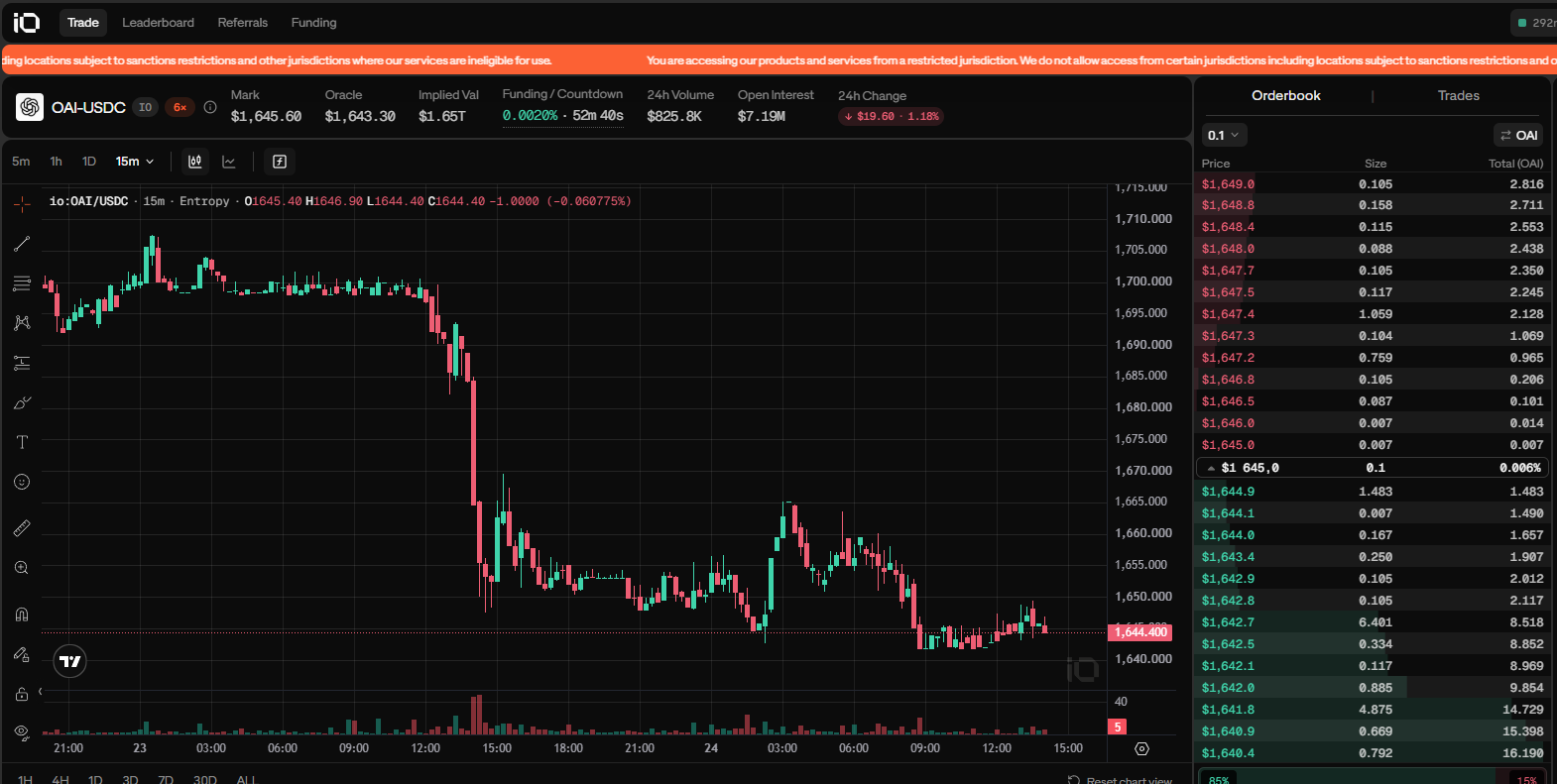1557x784 pixels.
Task: Switch orderbook size denomination from OAI
Action: (1518, 135)
